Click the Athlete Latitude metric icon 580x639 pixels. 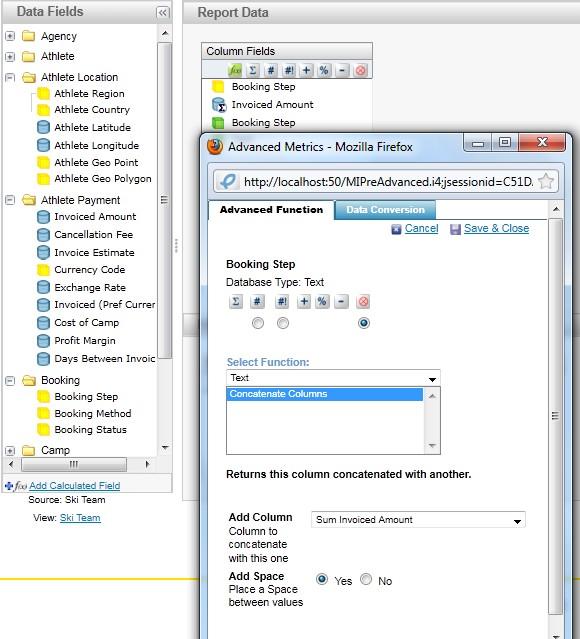tap(43, 128)
